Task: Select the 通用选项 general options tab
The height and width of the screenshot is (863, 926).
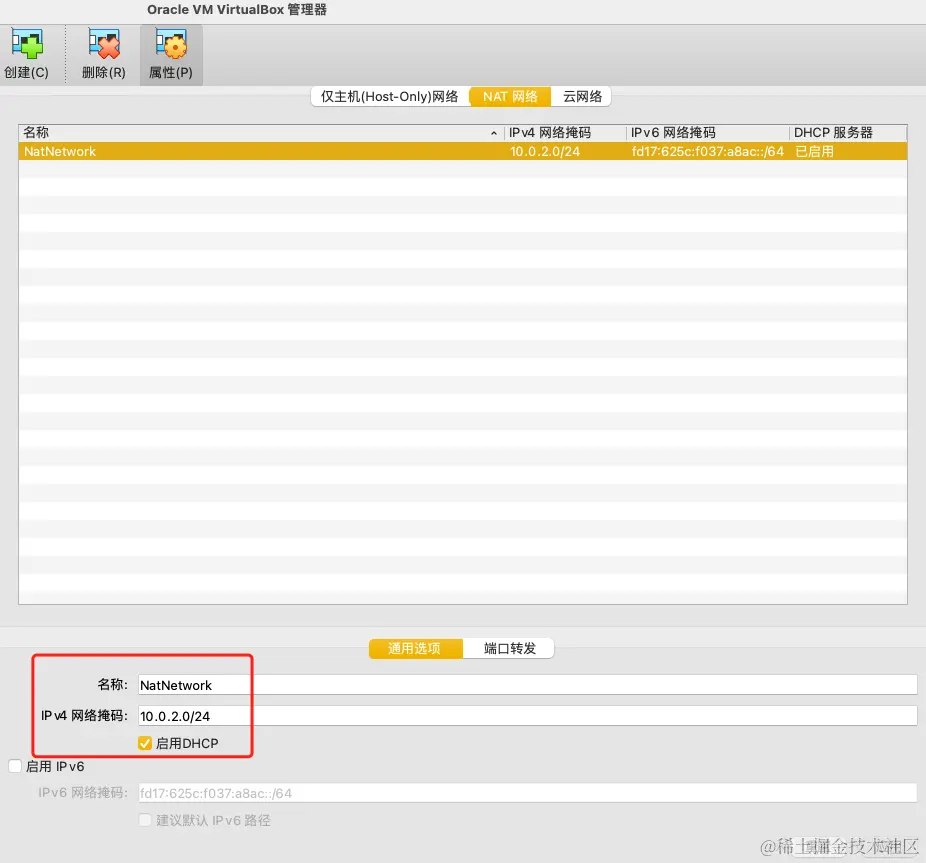Action: pyautogui.click(x=415, y=648)
